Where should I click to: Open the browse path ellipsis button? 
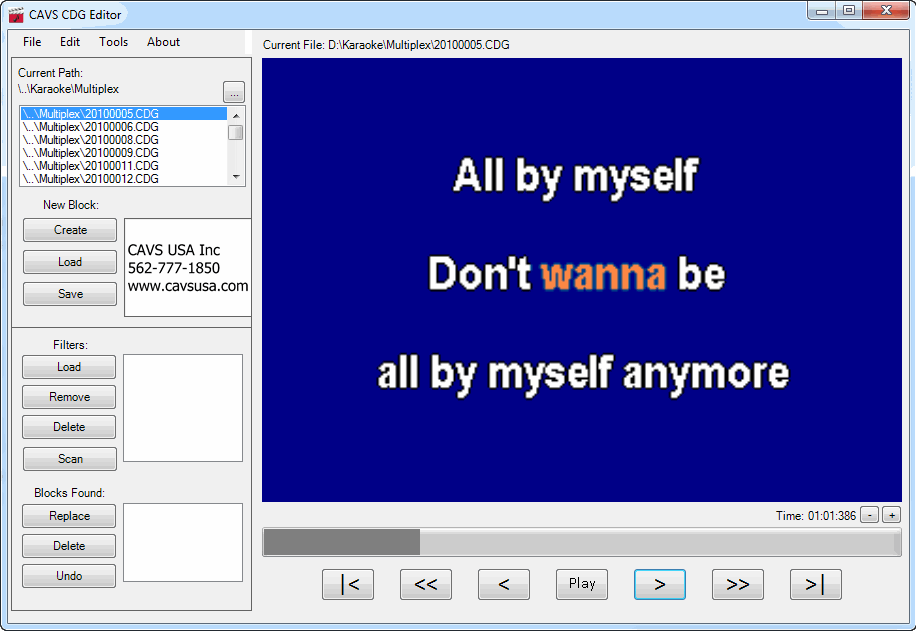[234, 92]
